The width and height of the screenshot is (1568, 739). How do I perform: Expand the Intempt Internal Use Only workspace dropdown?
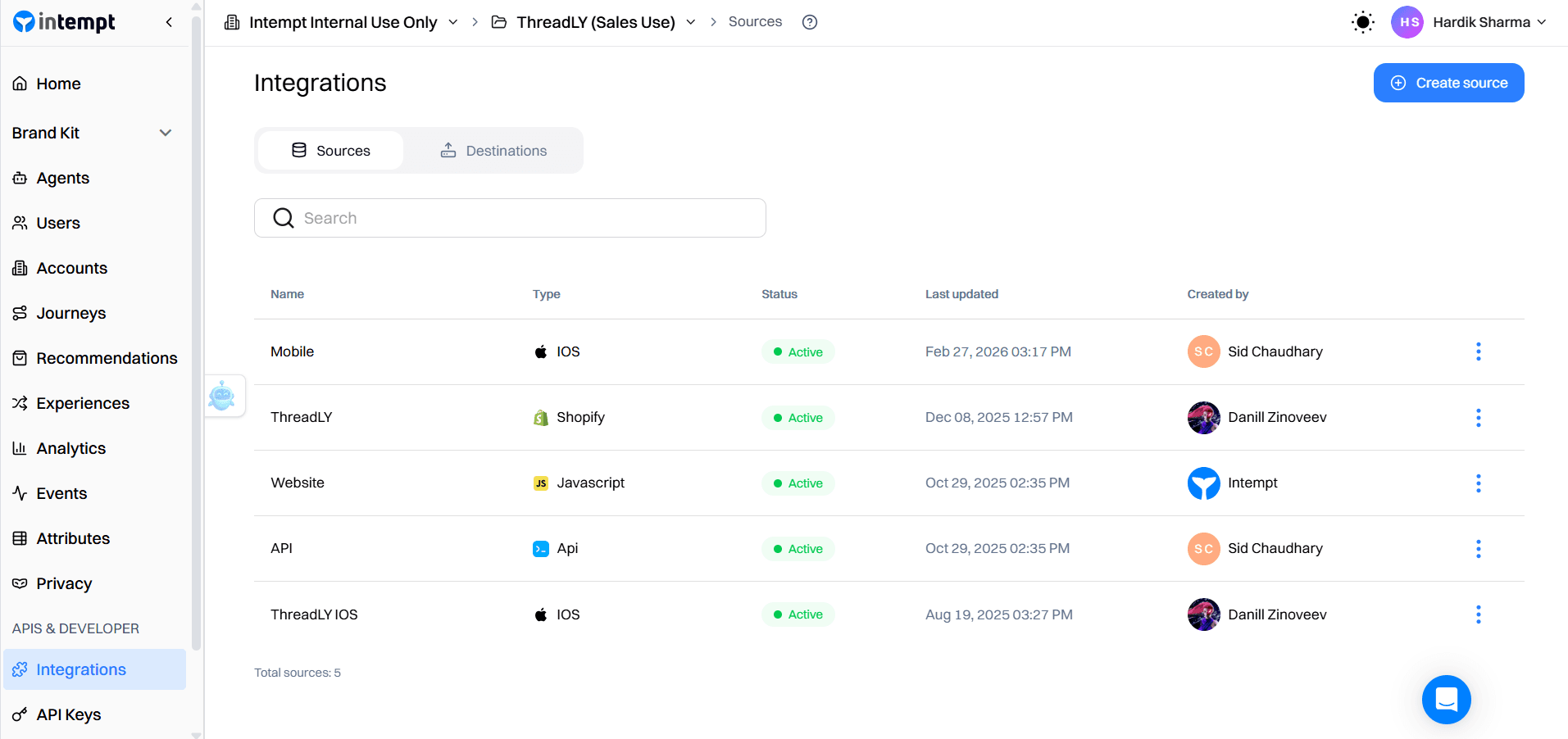(x=452, y=22)
